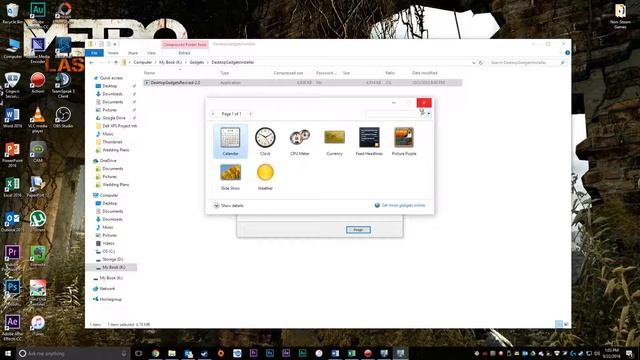Click the gadget gallery search box
The width and height of the screenshot is (640, 360).
[x=393, y=113]
